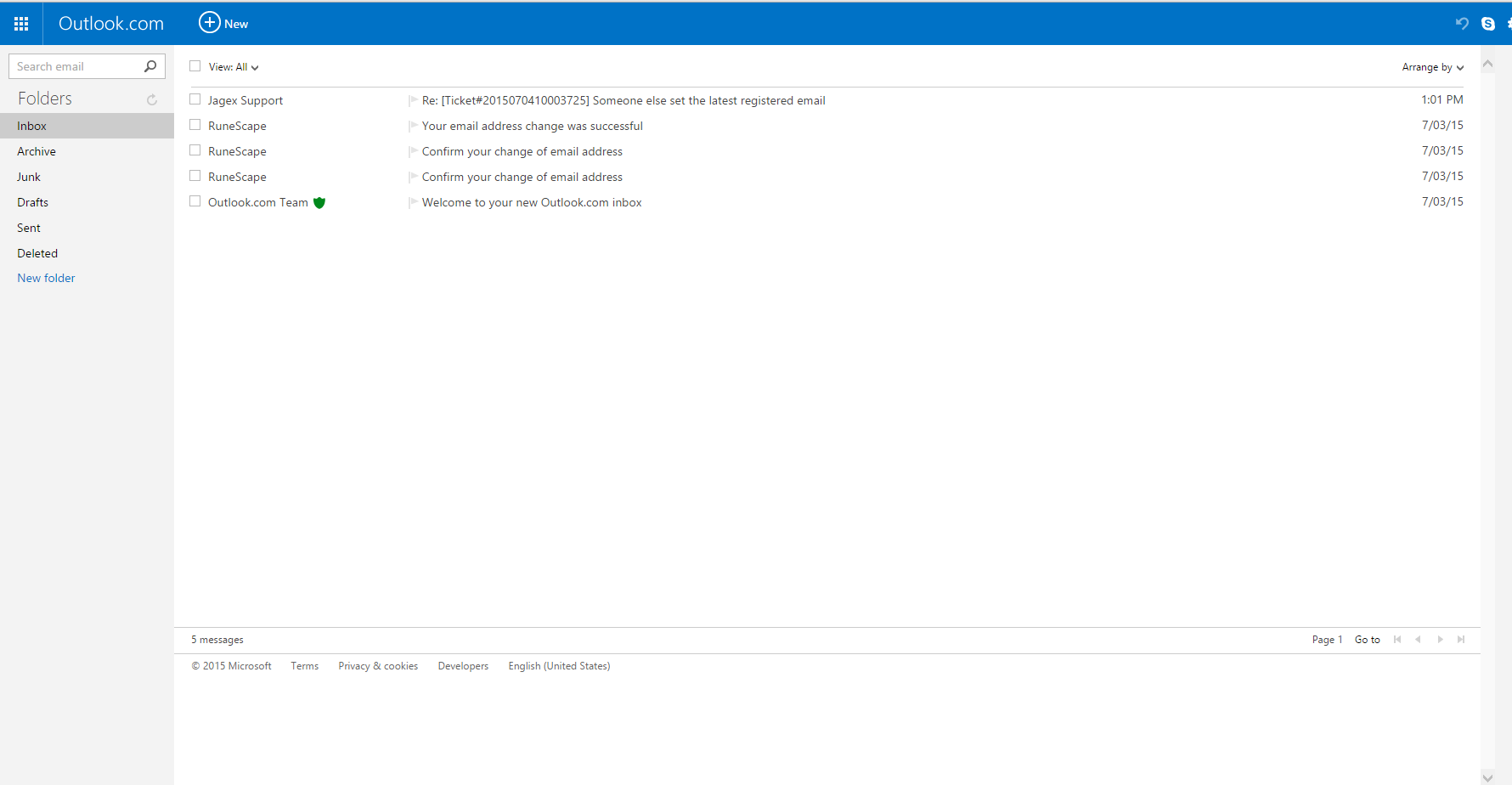Image resolution: width=1512 pixels, height=785 pixels.
Task: Open the Terms link in footer
Action: [305, 666]
